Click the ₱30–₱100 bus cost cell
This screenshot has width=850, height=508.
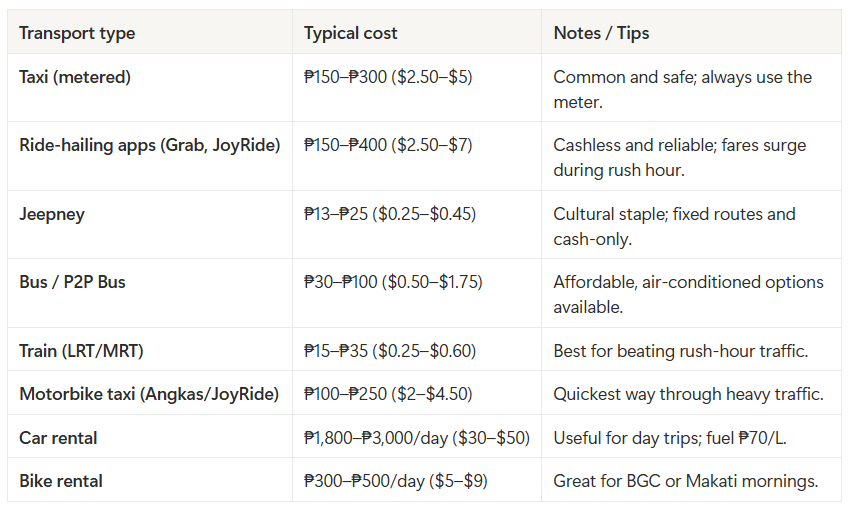point(393,282)
